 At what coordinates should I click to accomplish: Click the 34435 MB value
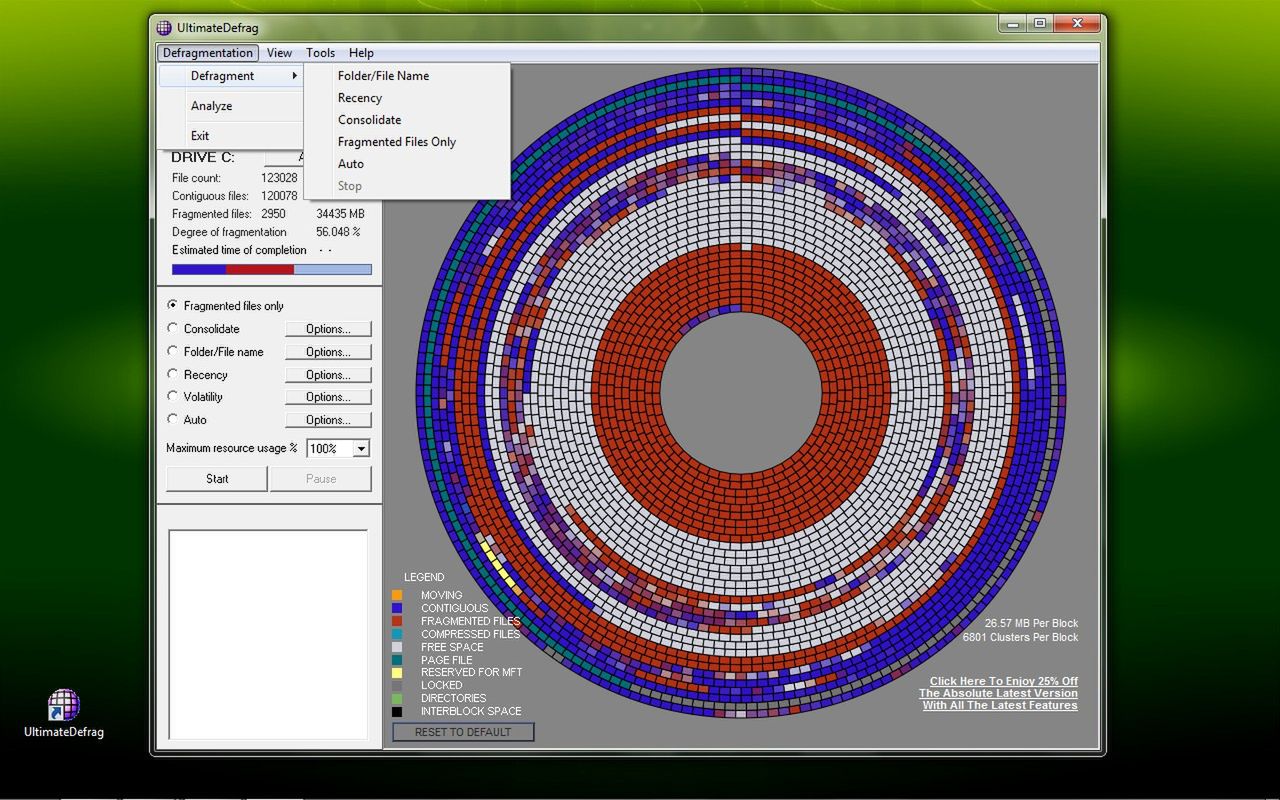340,214
